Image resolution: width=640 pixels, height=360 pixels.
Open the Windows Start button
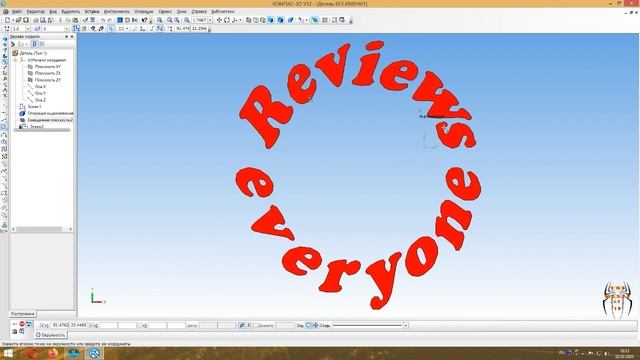[8, 353]
